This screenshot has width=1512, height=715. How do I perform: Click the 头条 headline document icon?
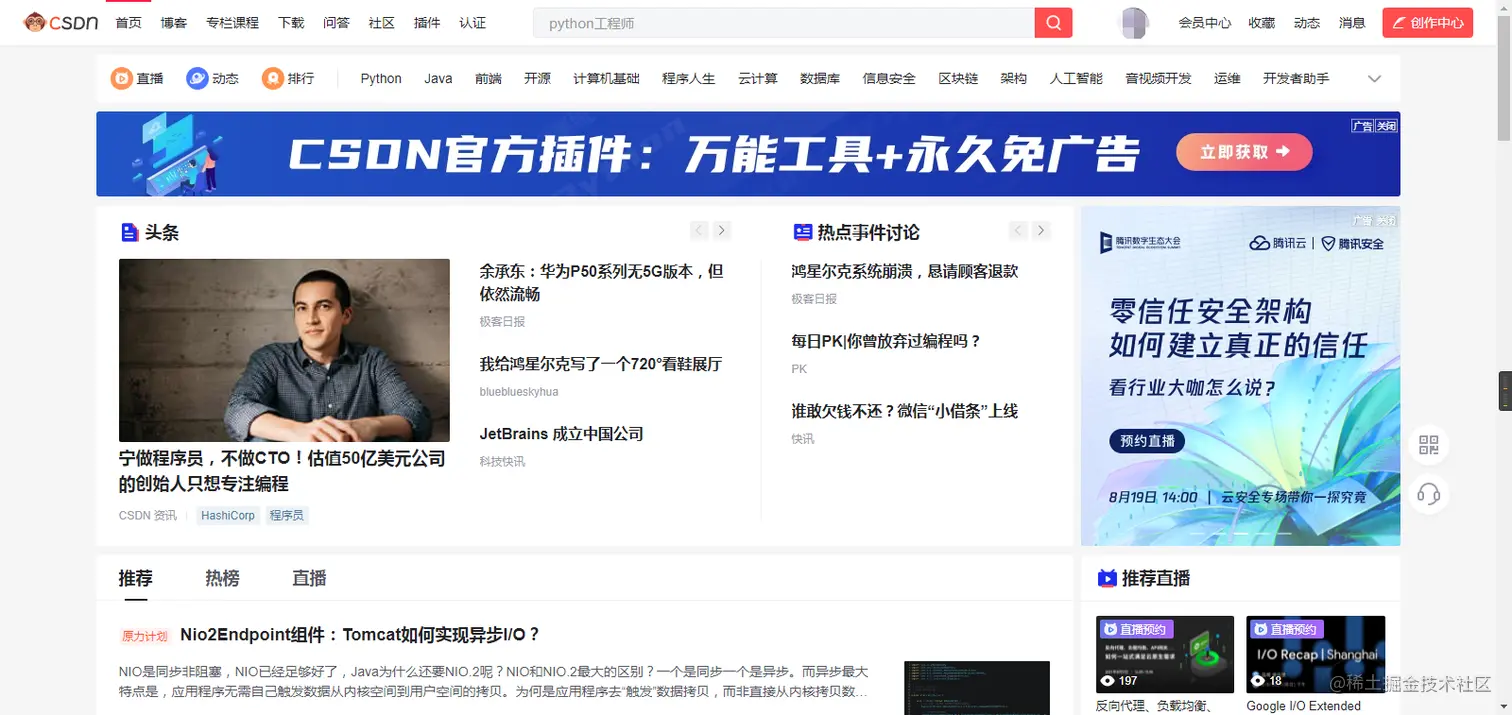pos(129,231)
